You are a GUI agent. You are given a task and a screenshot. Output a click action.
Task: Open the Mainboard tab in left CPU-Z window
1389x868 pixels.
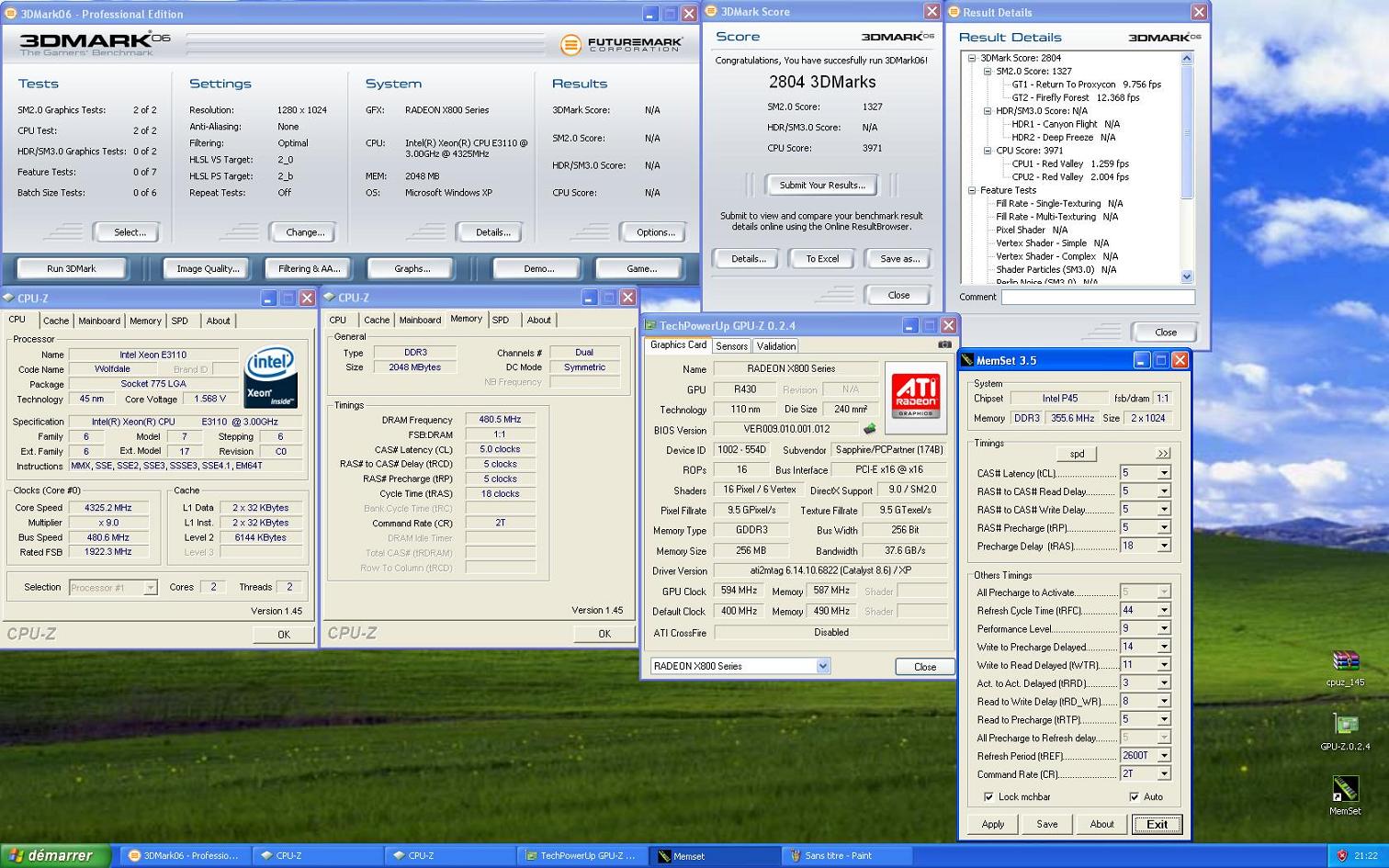point(99,321)
